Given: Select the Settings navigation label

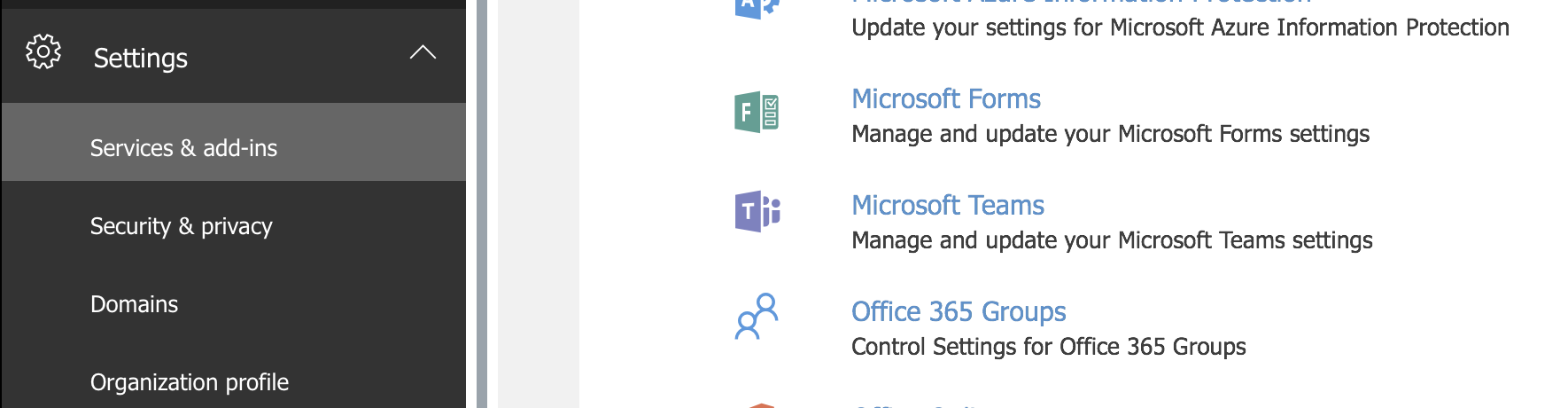Looking at the screenshot, I should 141,59.
